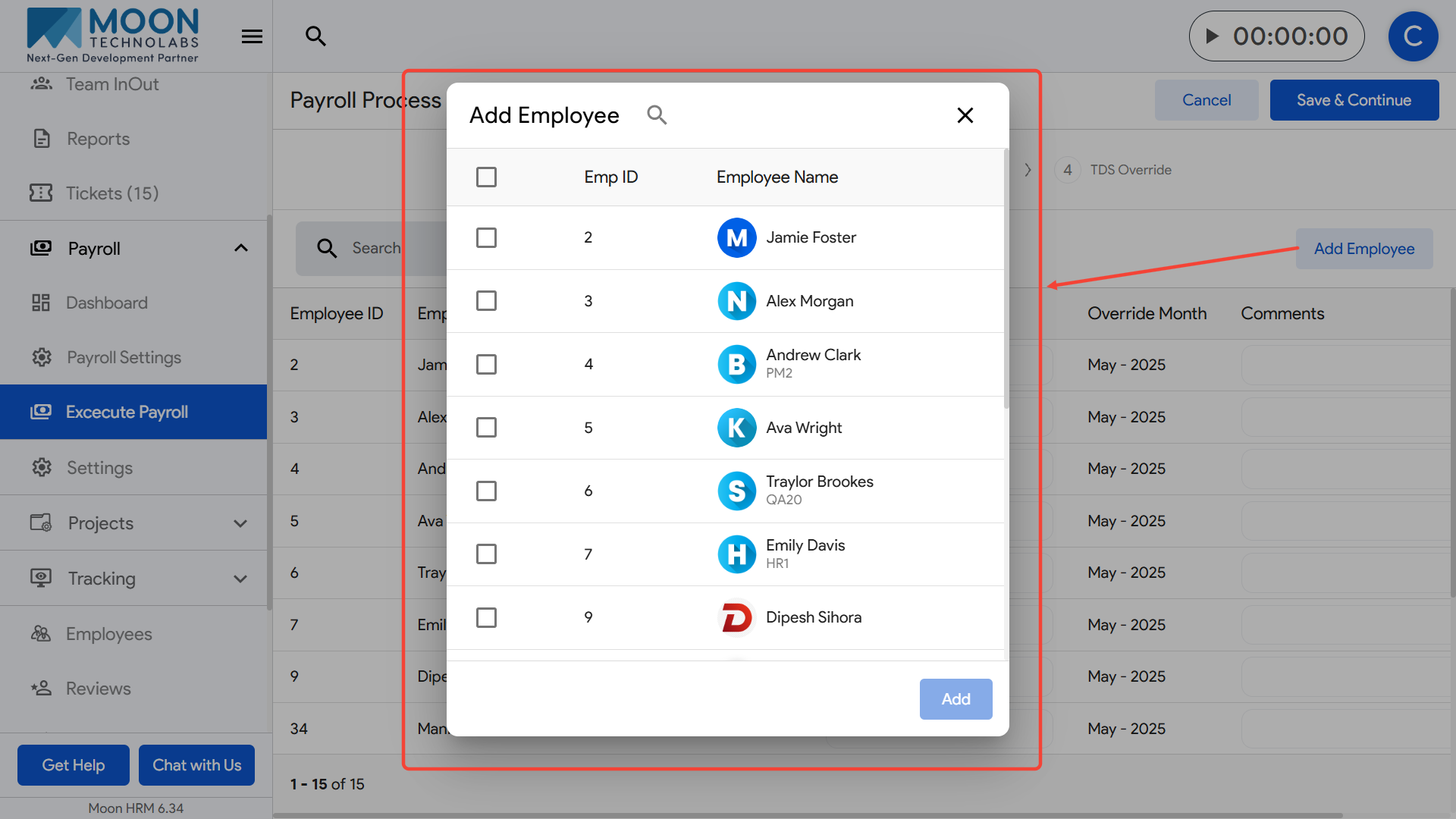This screenshot has height=819, width=1456.
Task: Open Reports from the sidebar
Action: (98, 139)
